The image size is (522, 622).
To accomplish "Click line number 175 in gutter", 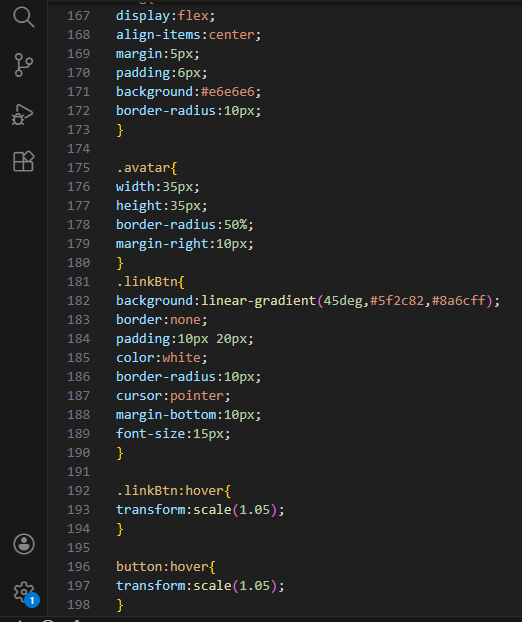I will (x=79, y=168).
